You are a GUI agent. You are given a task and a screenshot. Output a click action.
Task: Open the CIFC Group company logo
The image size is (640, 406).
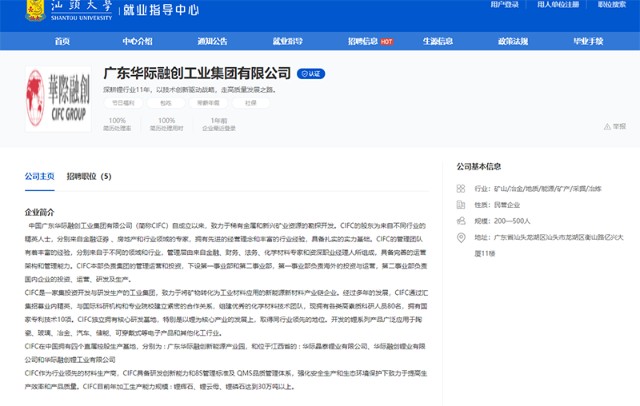(x=58, y=99)
